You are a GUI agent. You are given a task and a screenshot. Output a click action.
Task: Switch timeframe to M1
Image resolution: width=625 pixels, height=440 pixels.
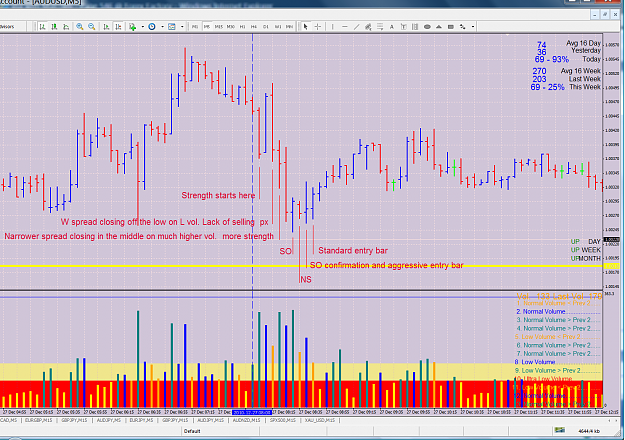pyautogui.click(x=195, y=27)
